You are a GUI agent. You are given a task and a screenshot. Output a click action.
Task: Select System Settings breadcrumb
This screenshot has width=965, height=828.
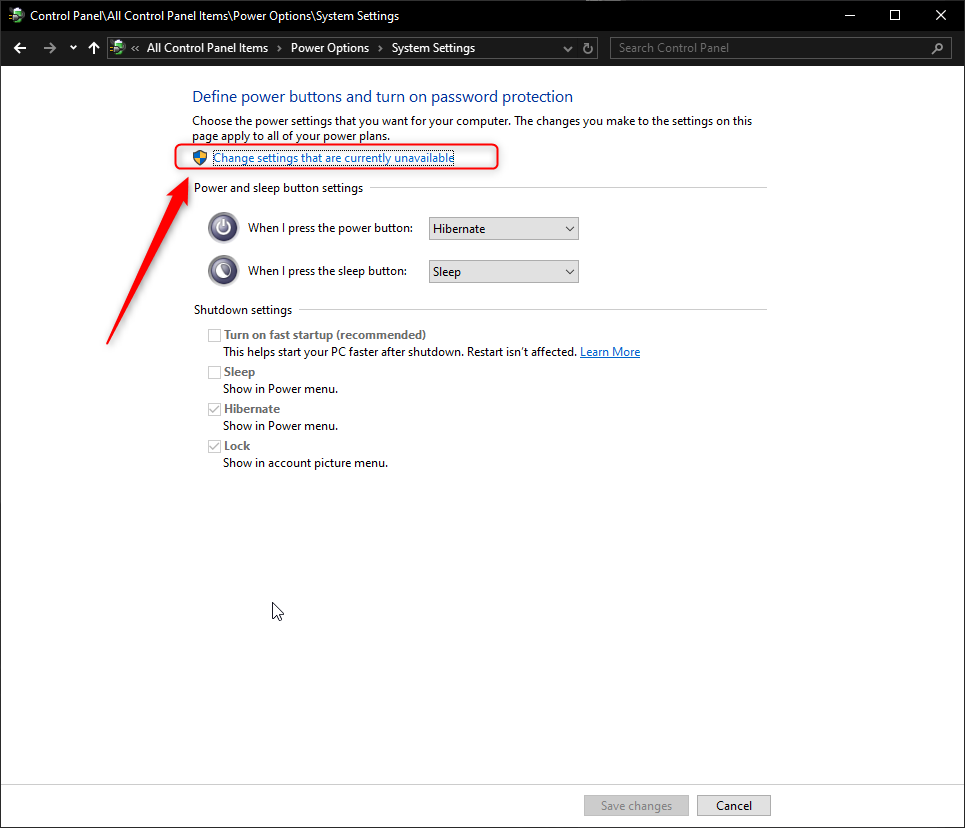[x=433, y=48]
